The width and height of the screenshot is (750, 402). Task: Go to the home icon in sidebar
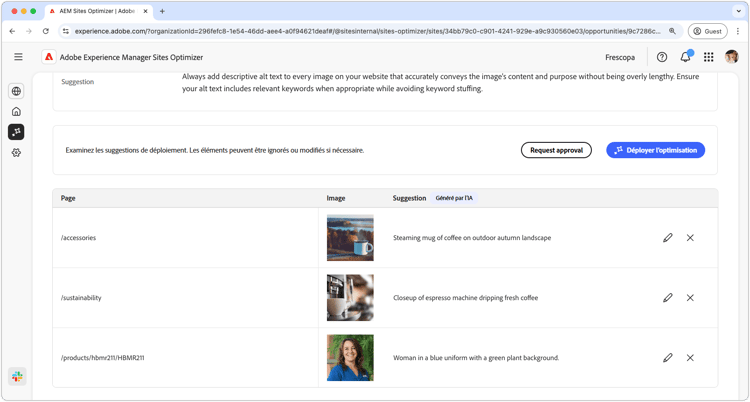(16, 112)
